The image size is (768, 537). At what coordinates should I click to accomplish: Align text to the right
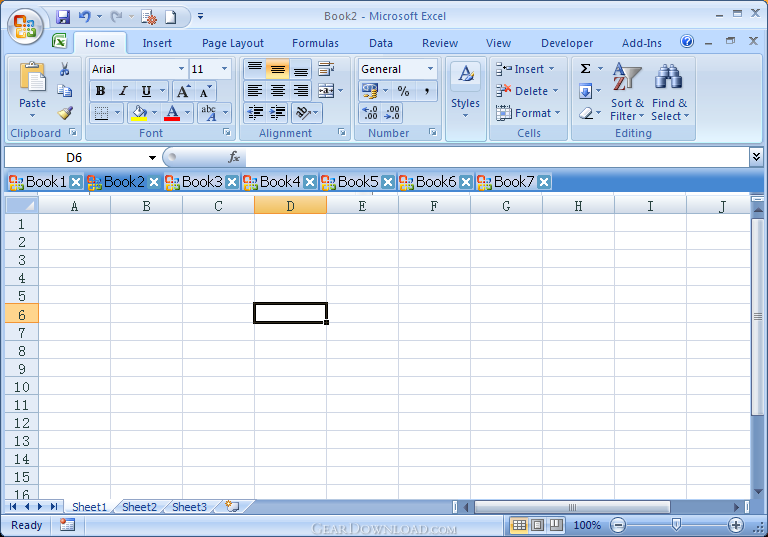coord(301,91)
